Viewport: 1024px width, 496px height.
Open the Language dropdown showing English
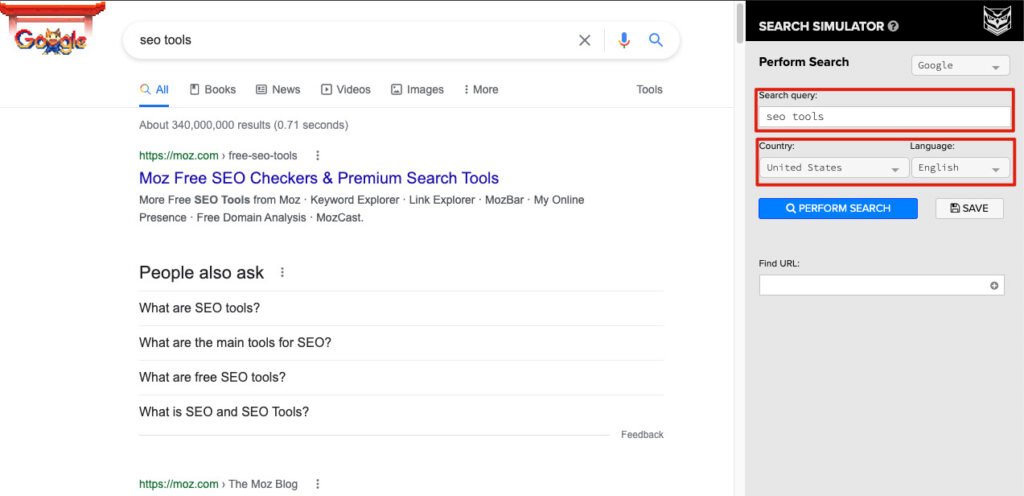pyautogui.click(x=961, y=168)
